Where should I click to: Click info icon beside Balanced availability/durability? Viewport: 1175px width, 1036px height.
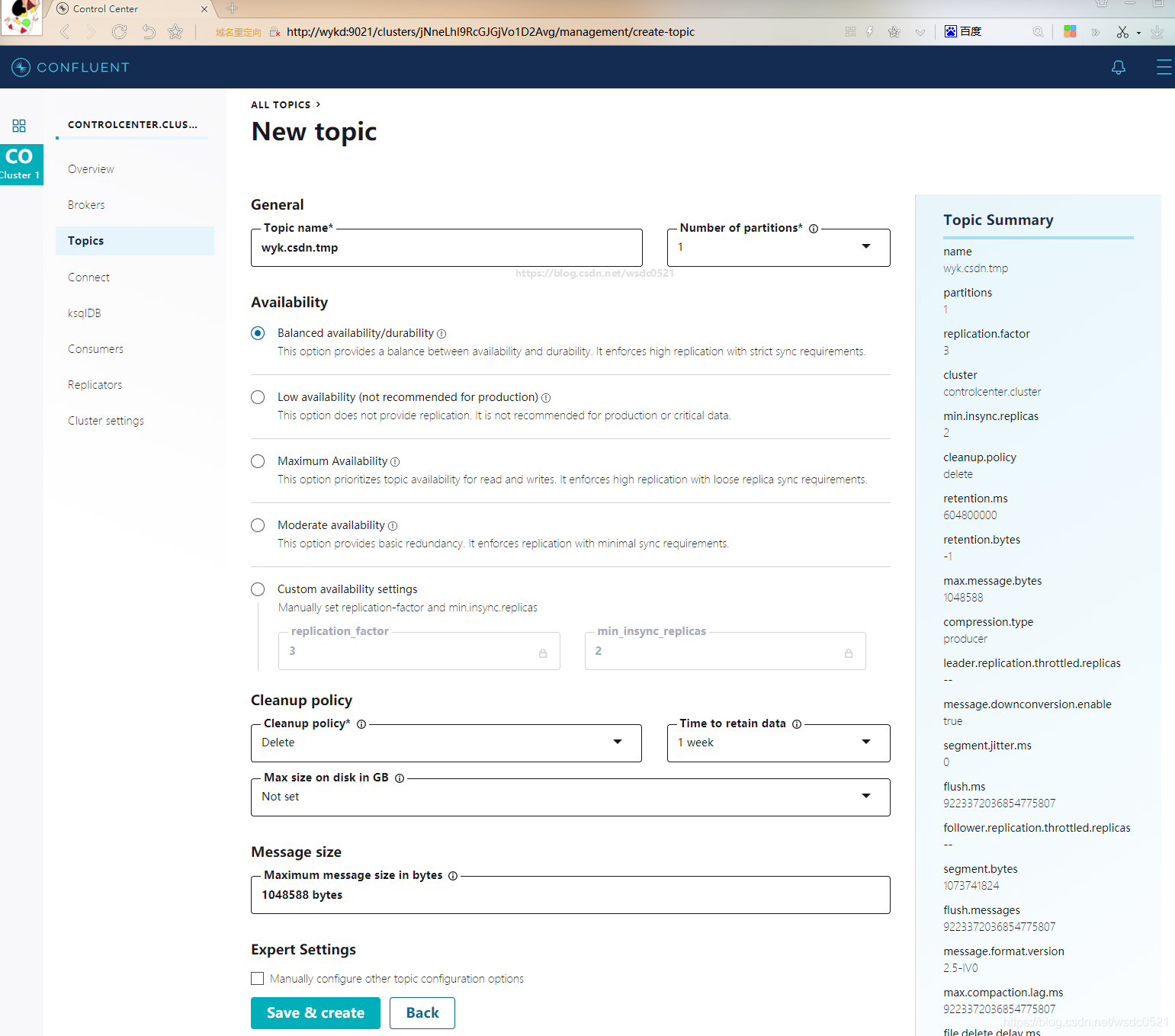tap(441, 334)
